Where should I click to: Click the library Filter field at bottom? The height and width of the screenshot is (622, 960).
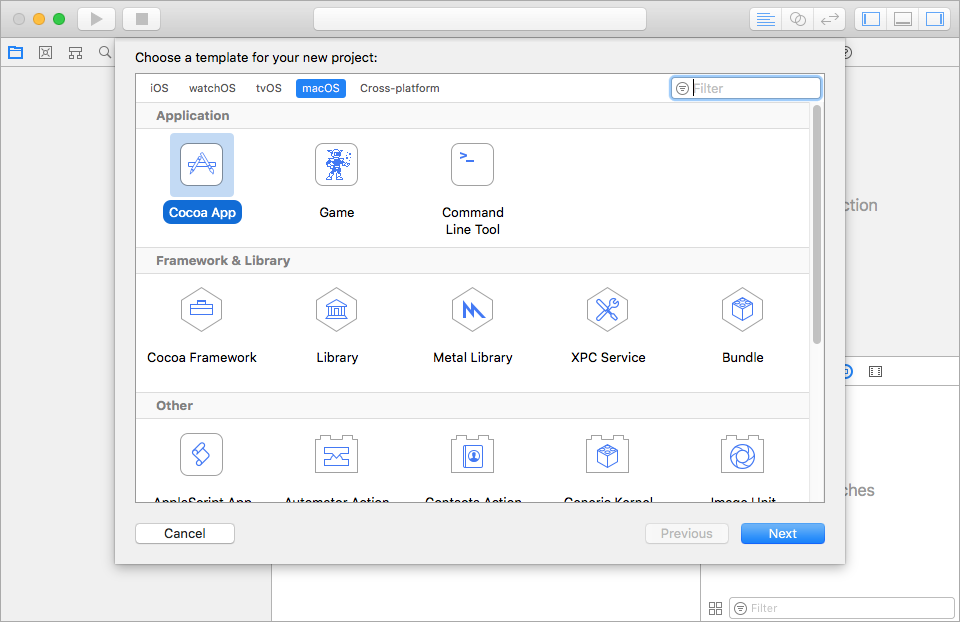pos(841,608)
